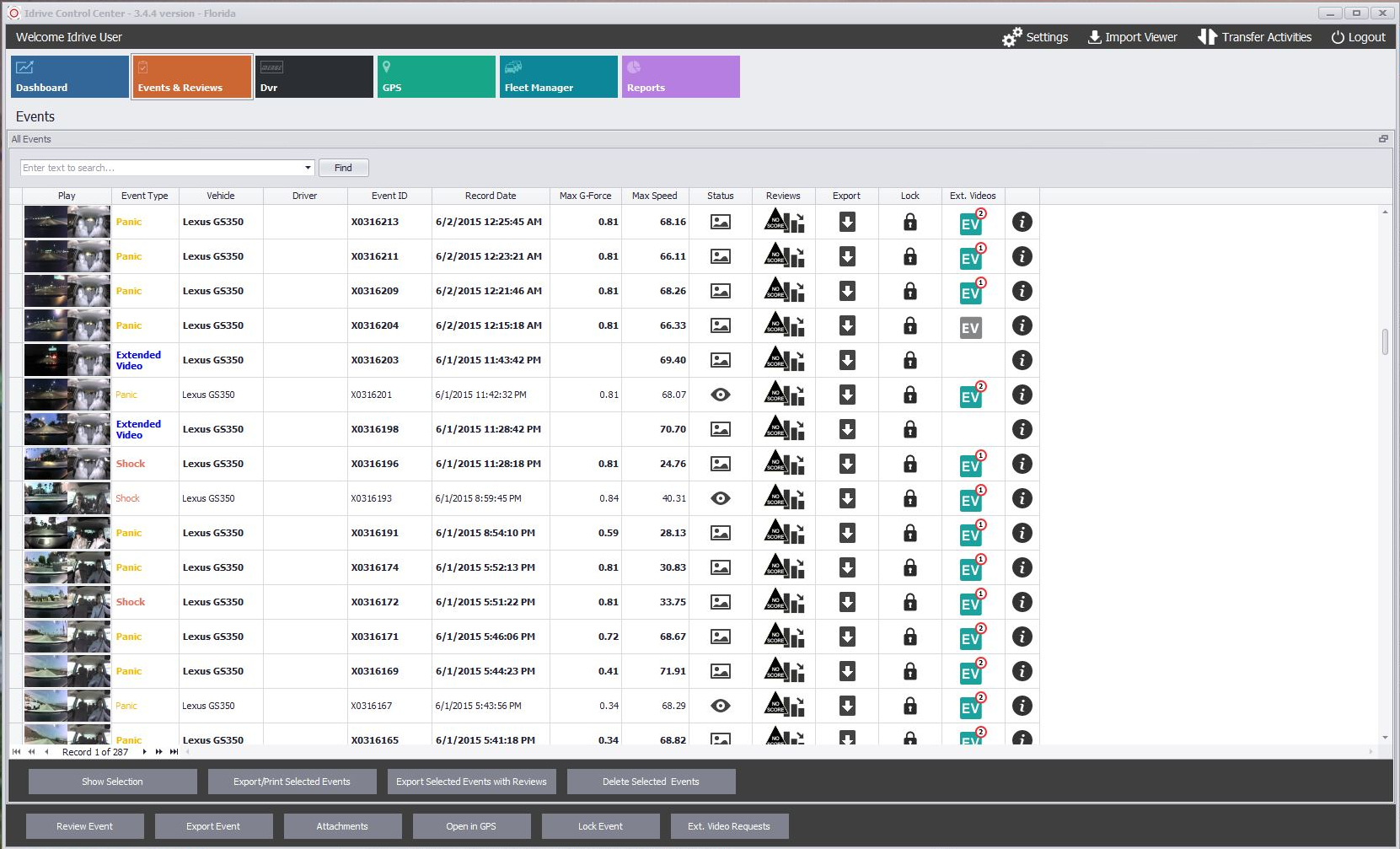This screenshot has height=849, width=1400.
Task: Click status image icon for event X0316171
Action: pos(720,637)
